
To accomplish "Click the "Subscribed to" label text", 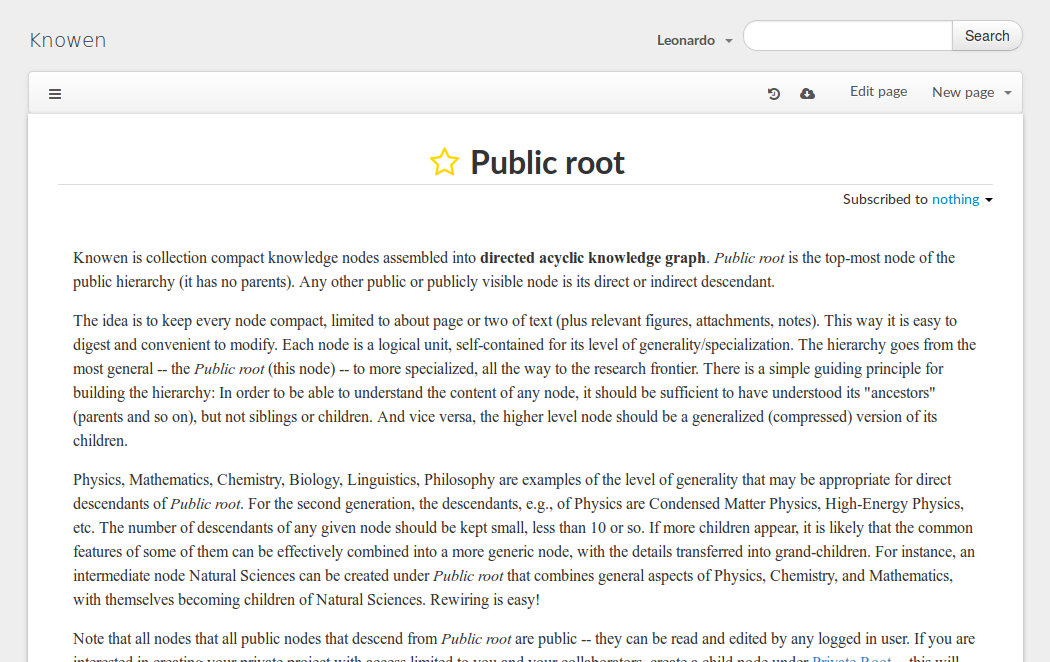I will pos(884,199).
